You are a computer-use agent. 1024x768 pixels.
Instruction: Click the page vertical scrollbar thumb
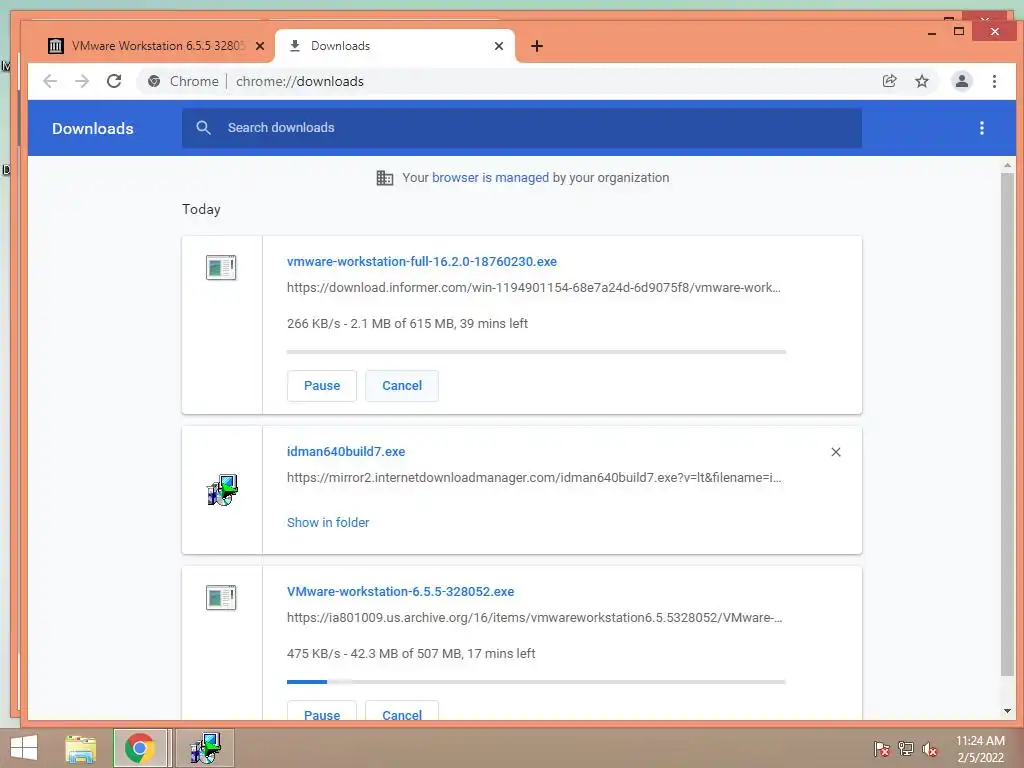point(1007,424)
